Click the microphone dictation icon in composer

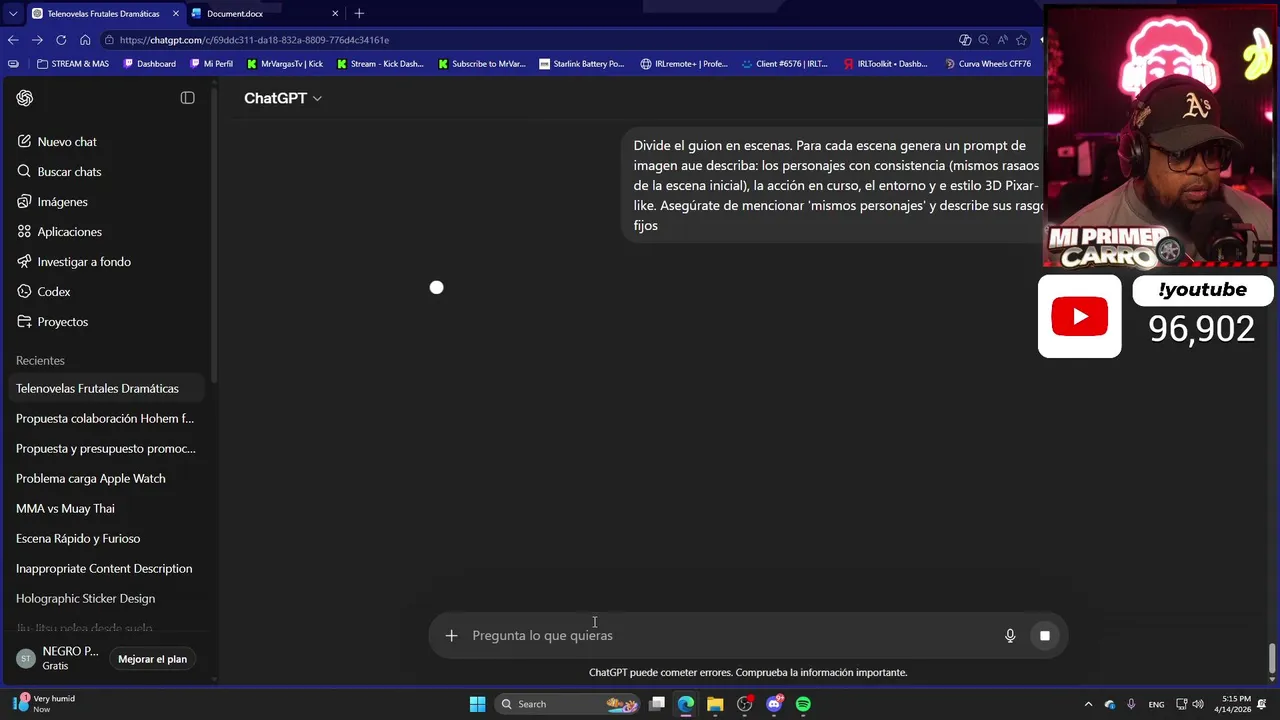pyautogui.click(x=1010, y=635)
